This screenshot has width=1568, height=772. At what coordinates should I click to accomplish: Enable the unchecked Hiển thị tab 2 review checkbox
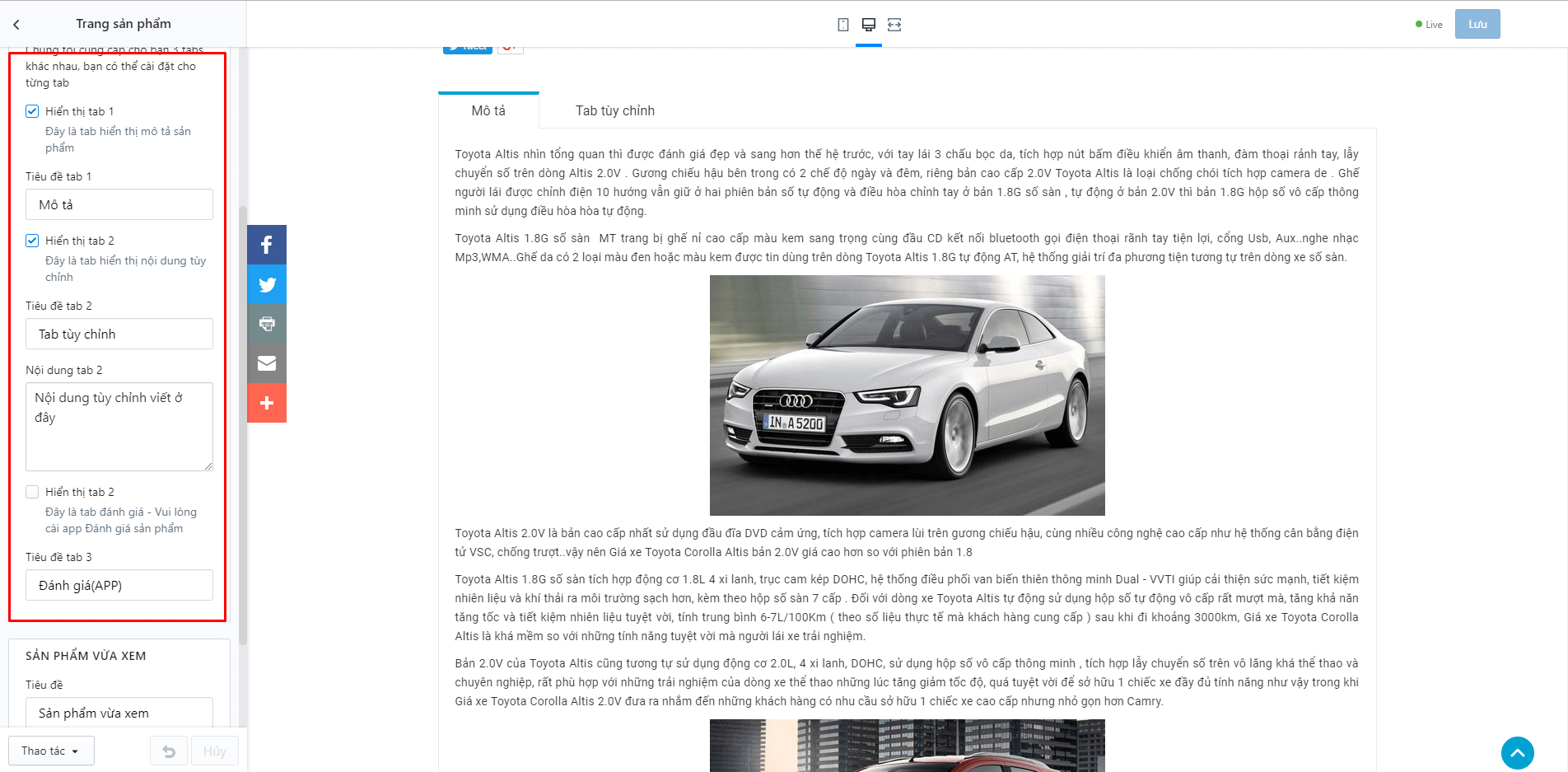[32, 492]
